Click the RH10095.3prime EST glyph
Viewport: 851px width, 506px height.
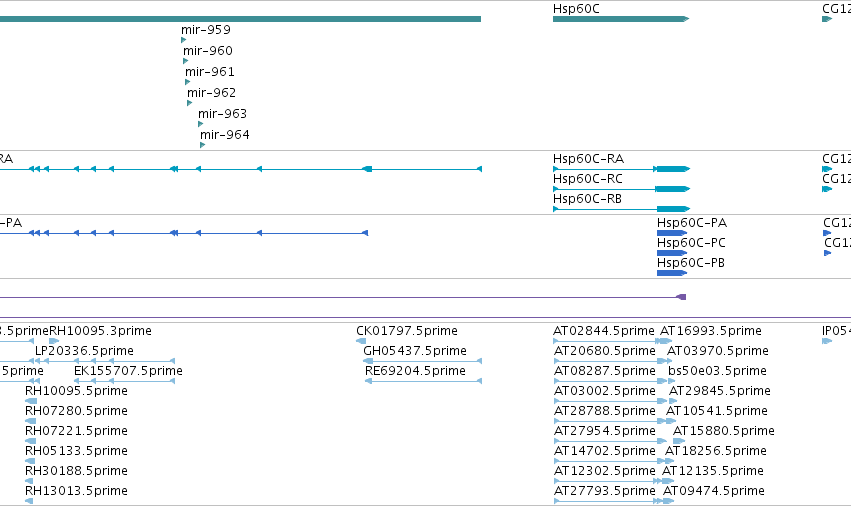[x=54, y=341]
